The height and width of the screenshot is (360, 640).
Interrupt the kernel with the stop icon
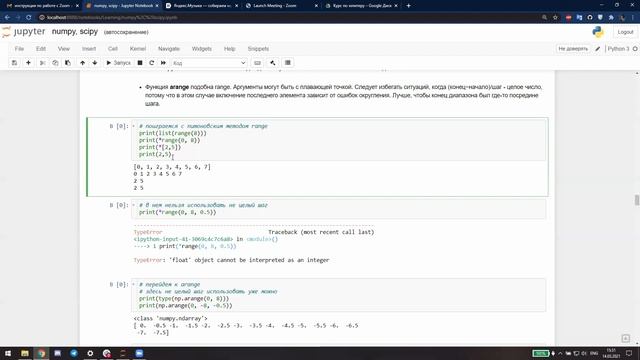pos(140,63)
